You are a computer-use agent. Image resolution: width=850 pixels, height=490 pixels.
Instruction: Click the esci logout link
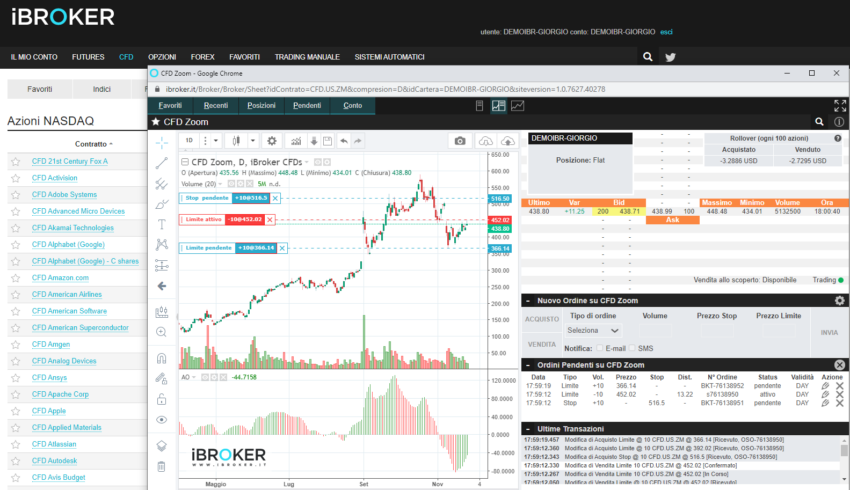tap(666, 32)
